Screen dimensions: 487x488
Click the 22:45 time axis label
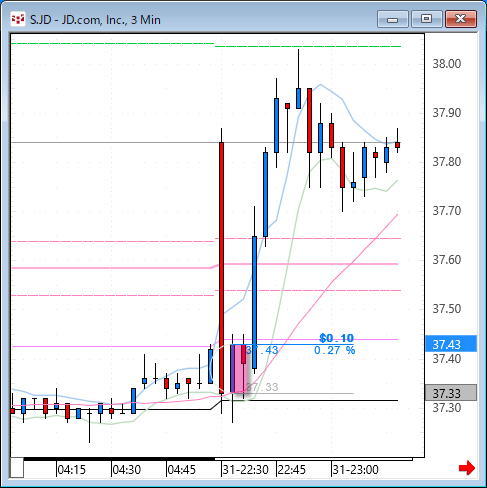pos(291,470)
